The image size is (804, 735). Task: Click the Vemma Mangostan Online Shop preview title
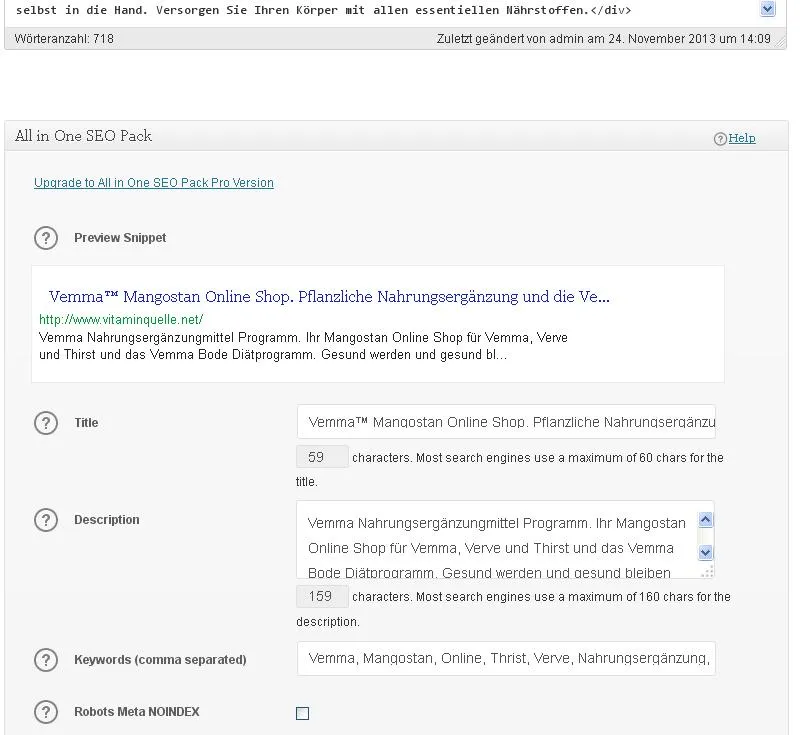point(329,296)
